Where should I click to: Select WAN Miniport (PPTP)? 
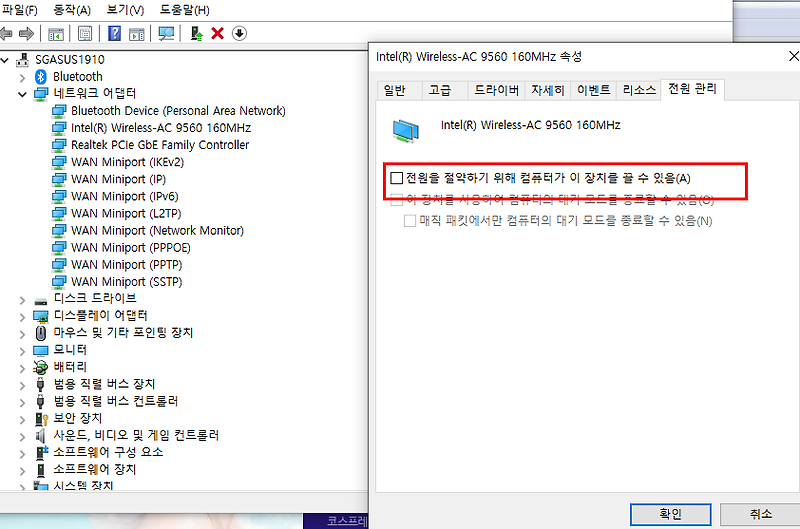127,265
